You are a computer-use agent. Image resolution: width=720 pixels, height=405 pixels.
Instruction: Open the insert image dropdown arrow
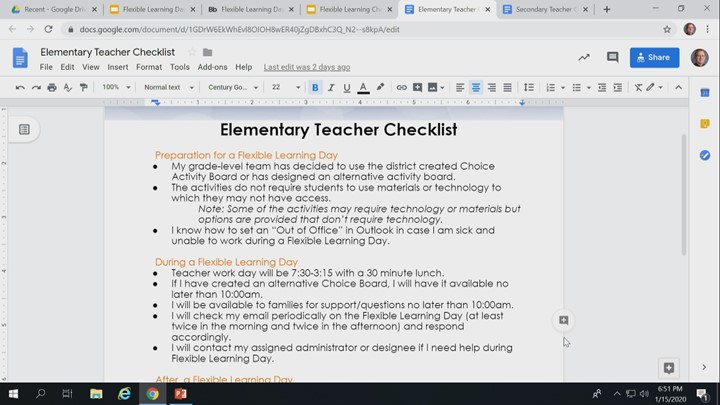tap(442, 87)
